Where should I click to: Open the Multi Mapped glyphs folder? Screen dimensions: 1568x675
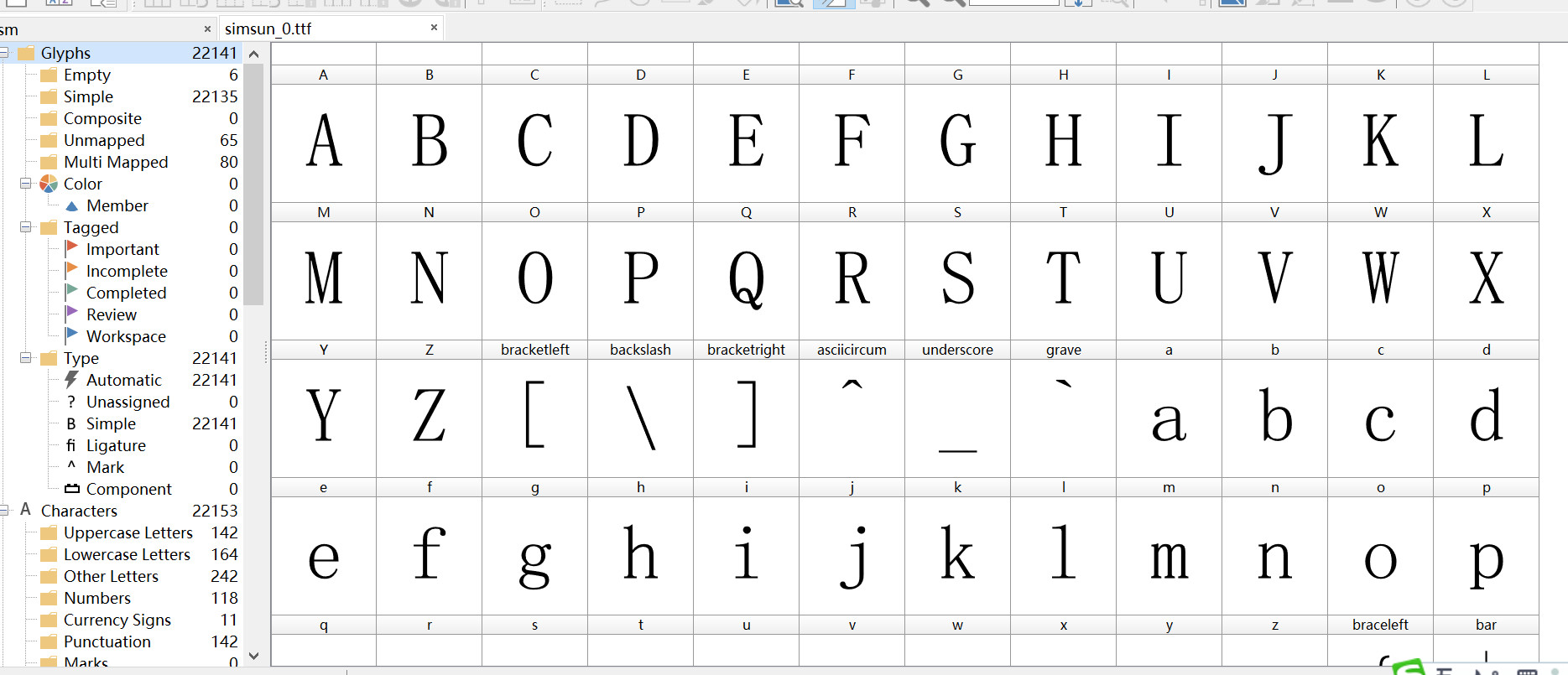116,162
